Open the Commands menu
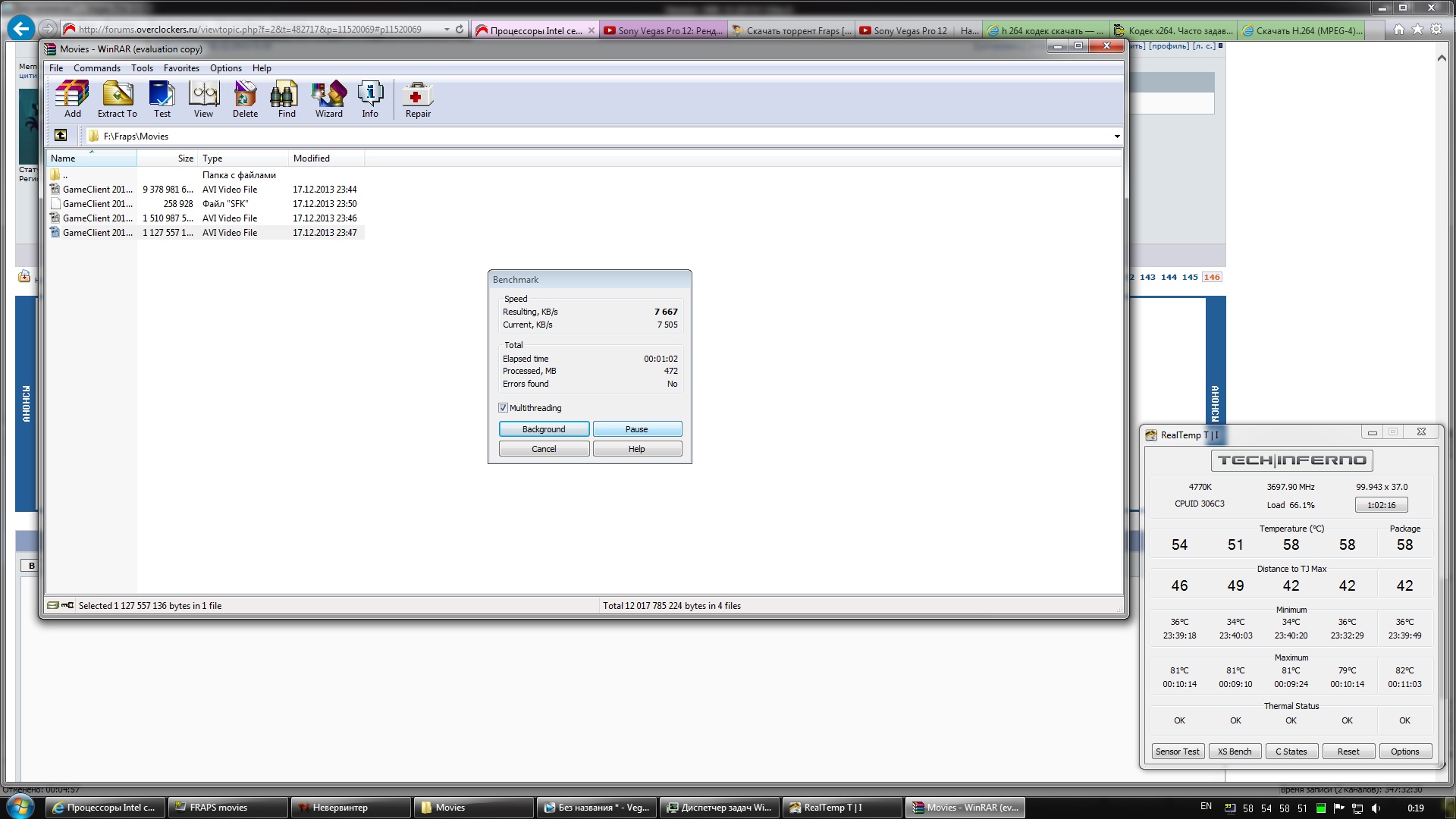Screen dimensions: 1456x819 click(96, 68)
